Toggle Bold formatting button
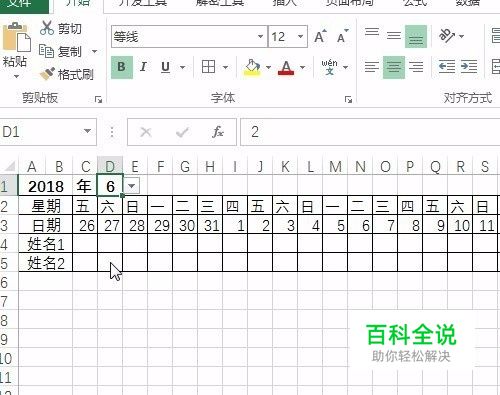Image resolution: width=500 pixels, height=395 pixels. pyautogui.click(x=122, y=67)
